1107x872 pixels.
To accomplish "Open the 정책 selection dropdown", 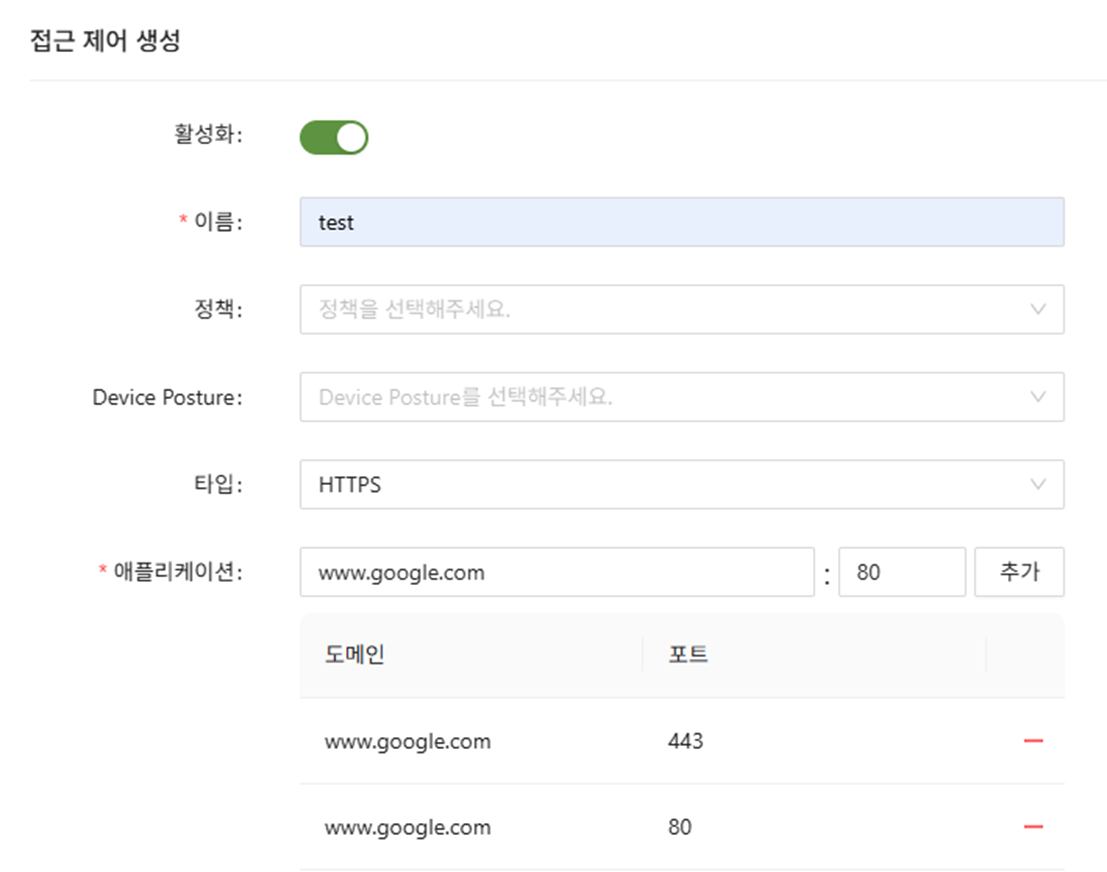I will [x=681, y=310].
